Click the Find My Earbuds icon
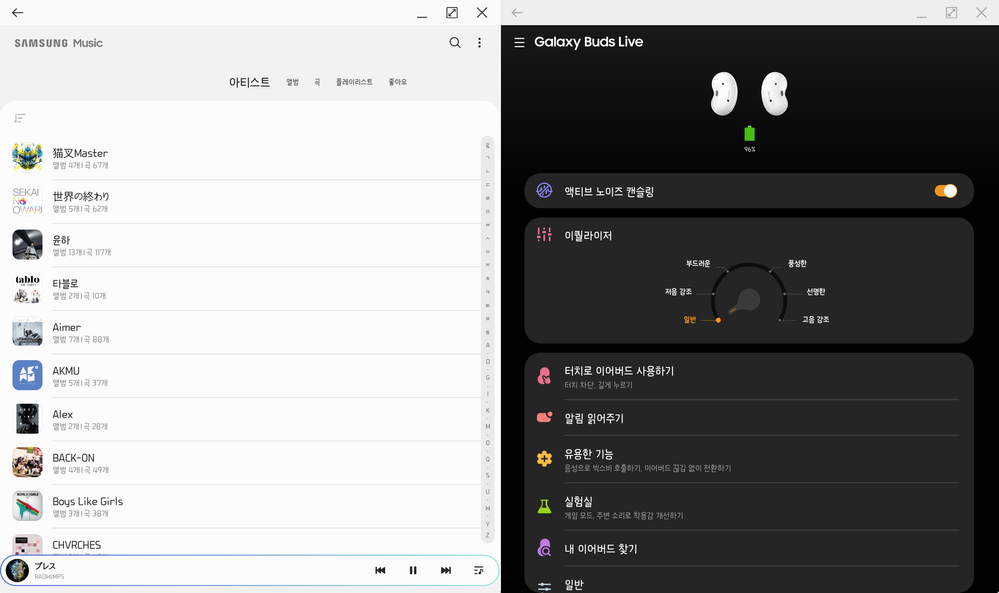999x593 pixels. point(544,548)
